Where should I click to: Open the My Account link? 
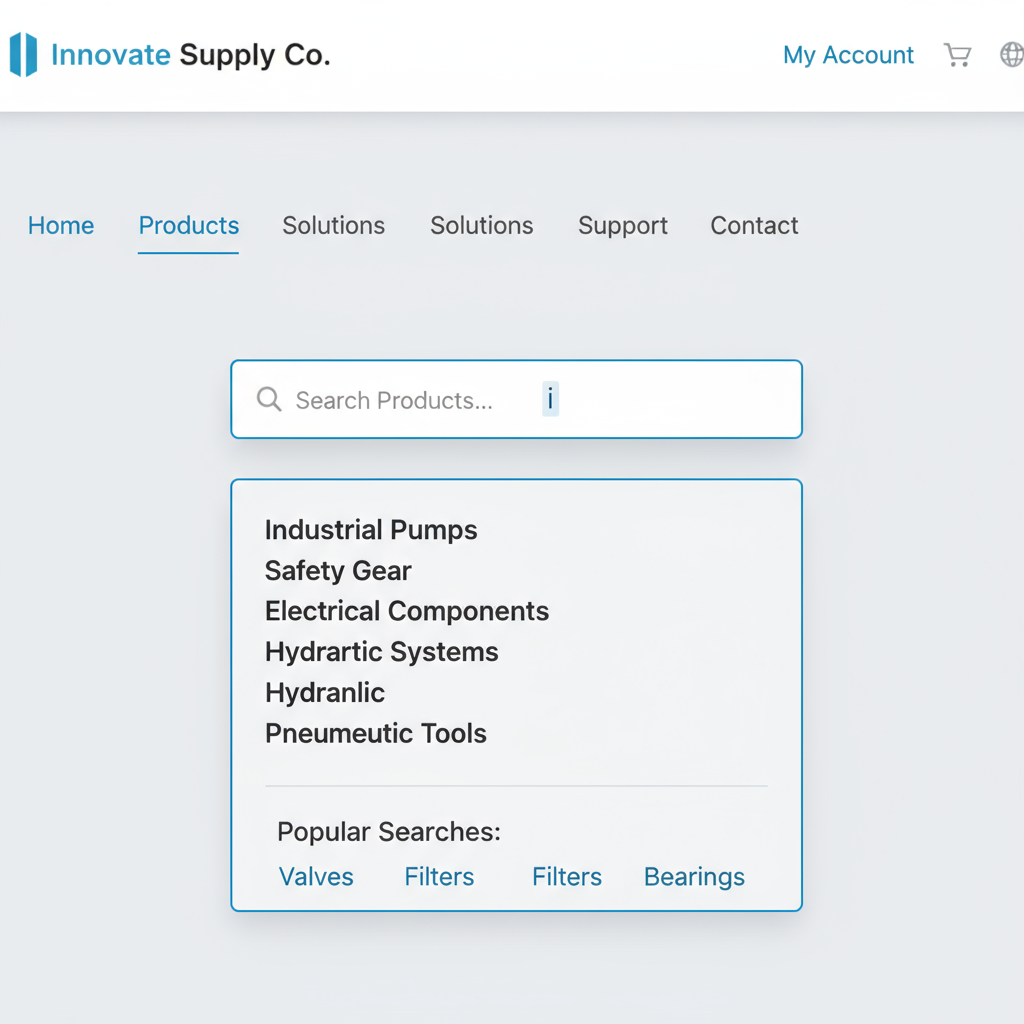click(848, 55)
